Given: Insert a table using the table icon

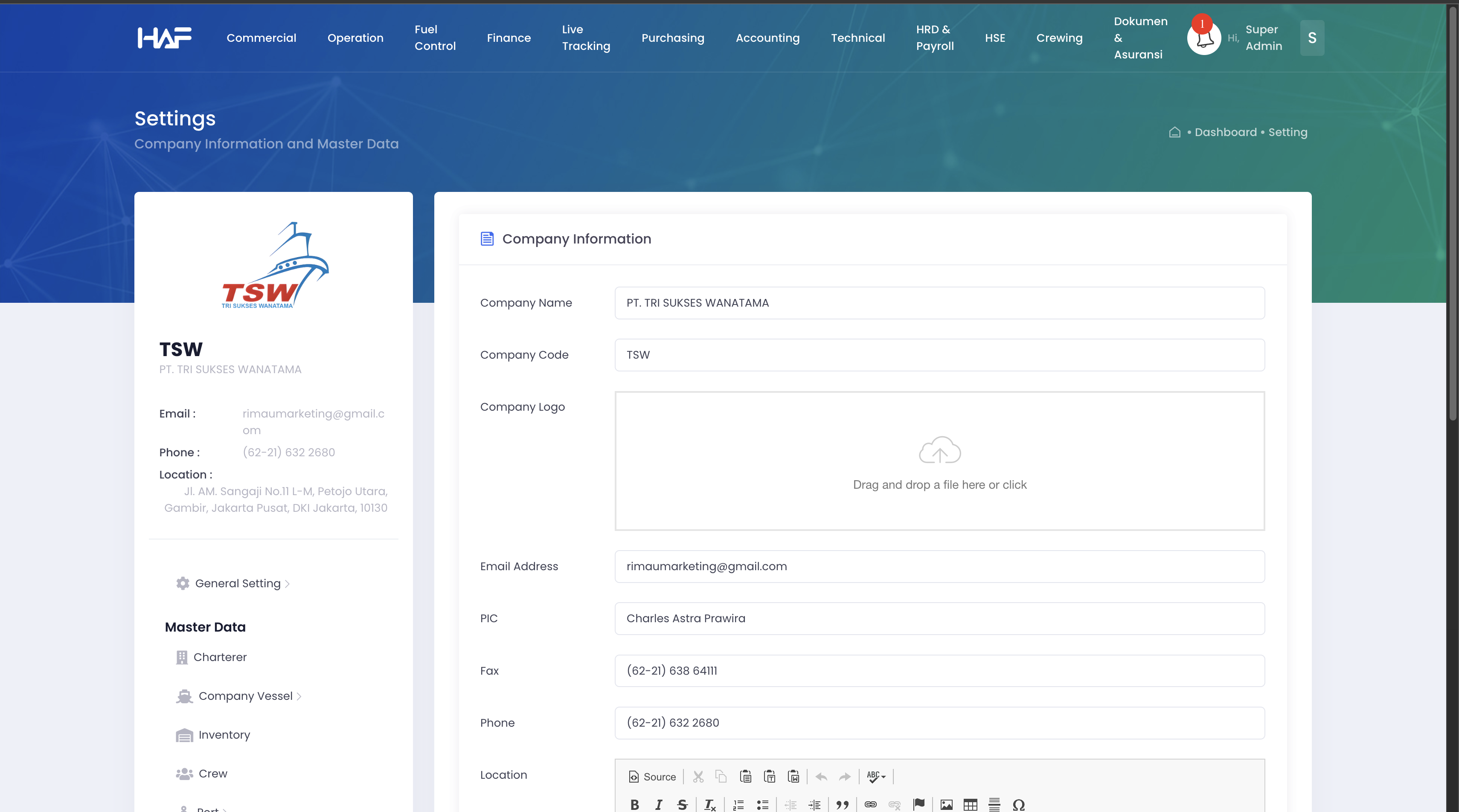Looking at the screenshot, I should (970, 805).
